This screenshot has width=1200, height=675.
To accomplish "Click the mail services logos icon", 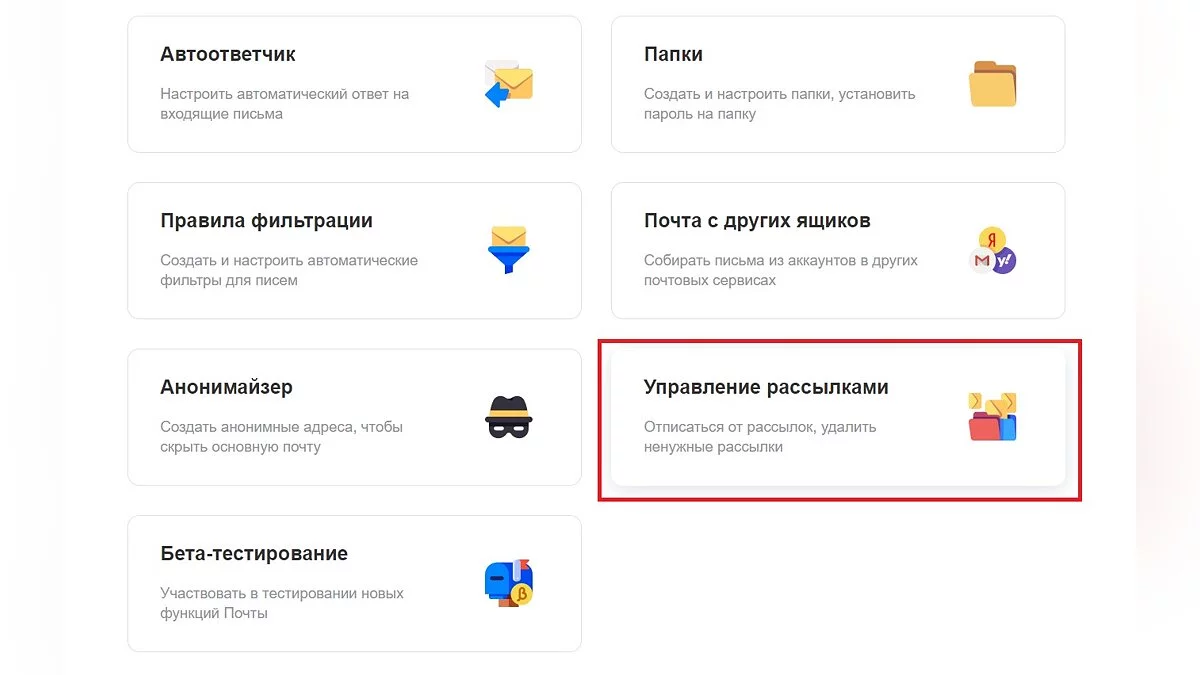I will tap(992, 250).
